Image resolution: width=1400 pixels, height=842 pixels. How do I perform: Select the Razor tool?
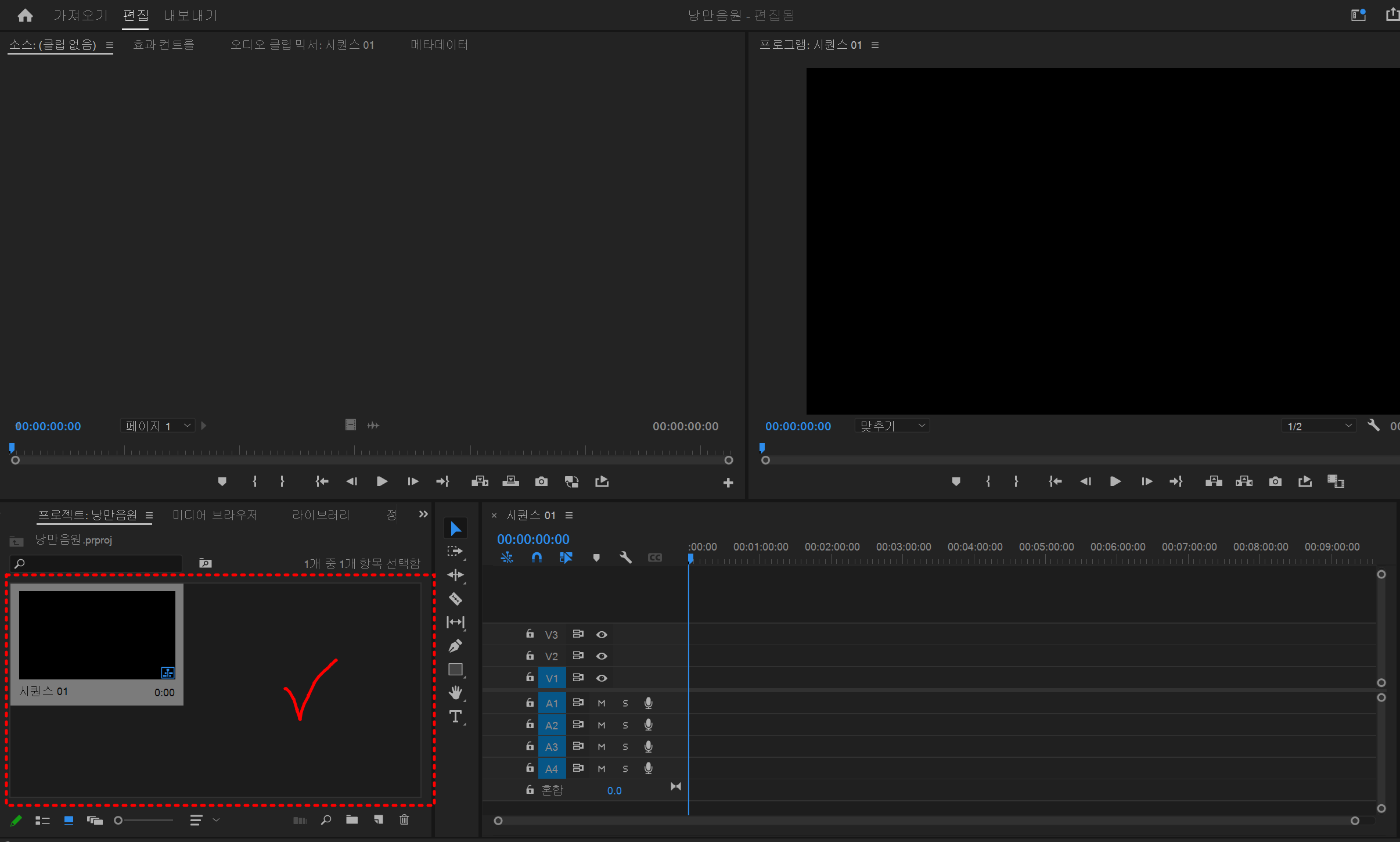click(455, 599)
